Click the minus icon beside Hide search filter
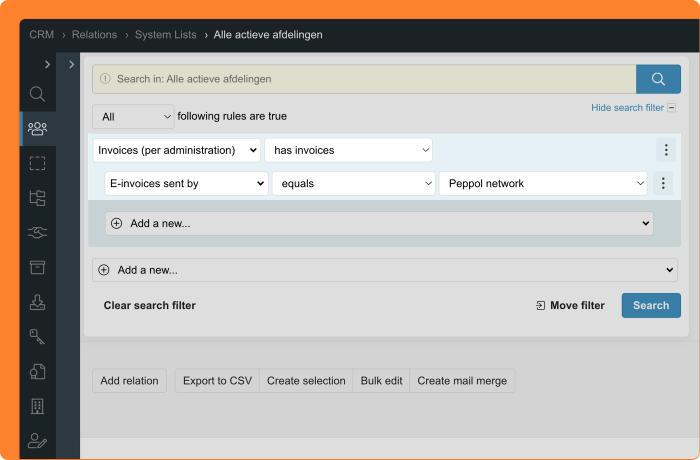Image resolution: width=700 pixels, height=460 pixels. point(671,108)
